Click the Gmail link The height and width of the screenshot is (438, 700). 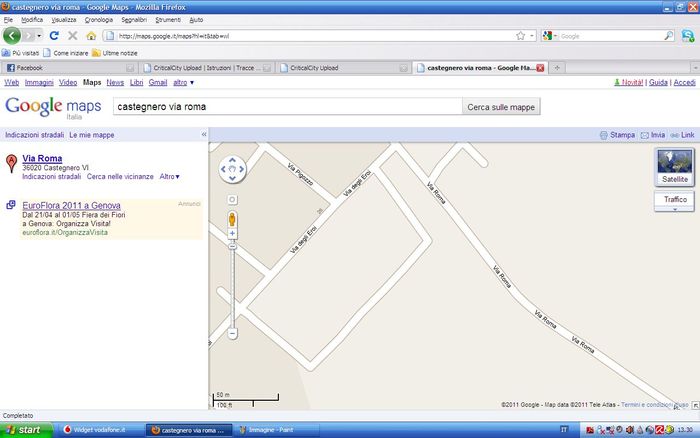(158, 82)
